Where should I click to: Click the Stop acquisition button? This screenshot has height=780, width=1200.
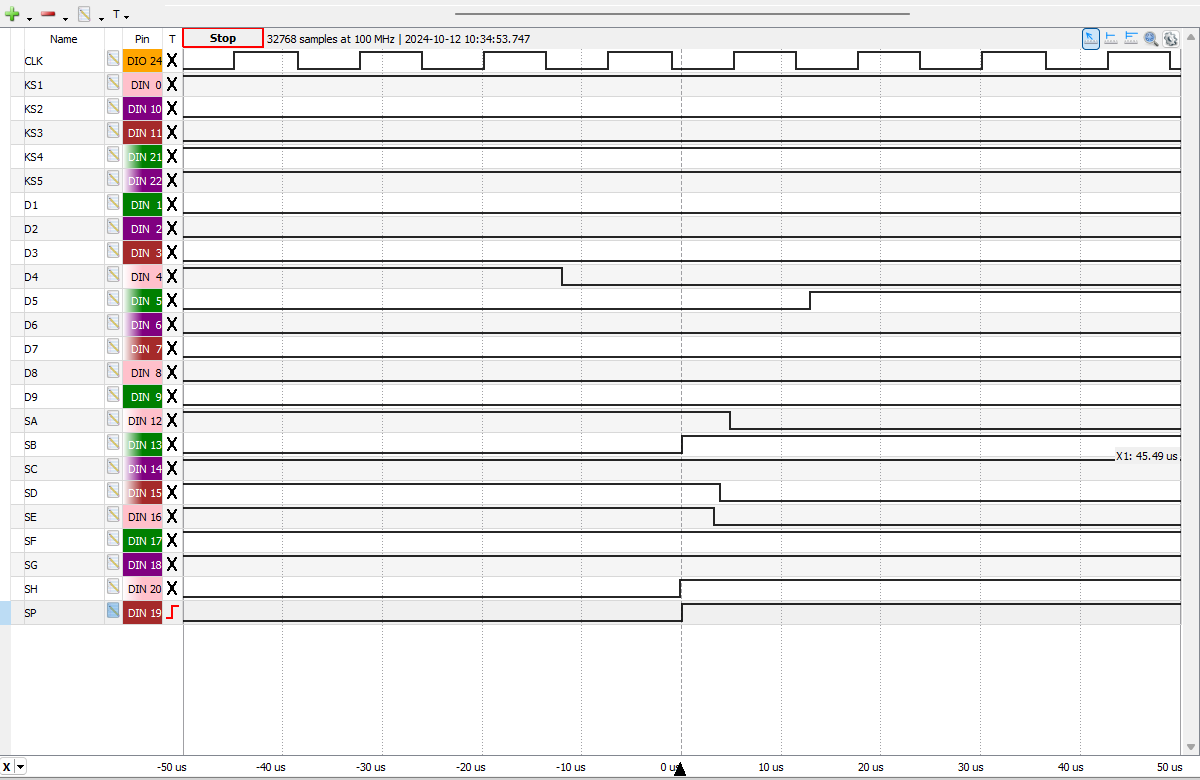click(223, 38)
